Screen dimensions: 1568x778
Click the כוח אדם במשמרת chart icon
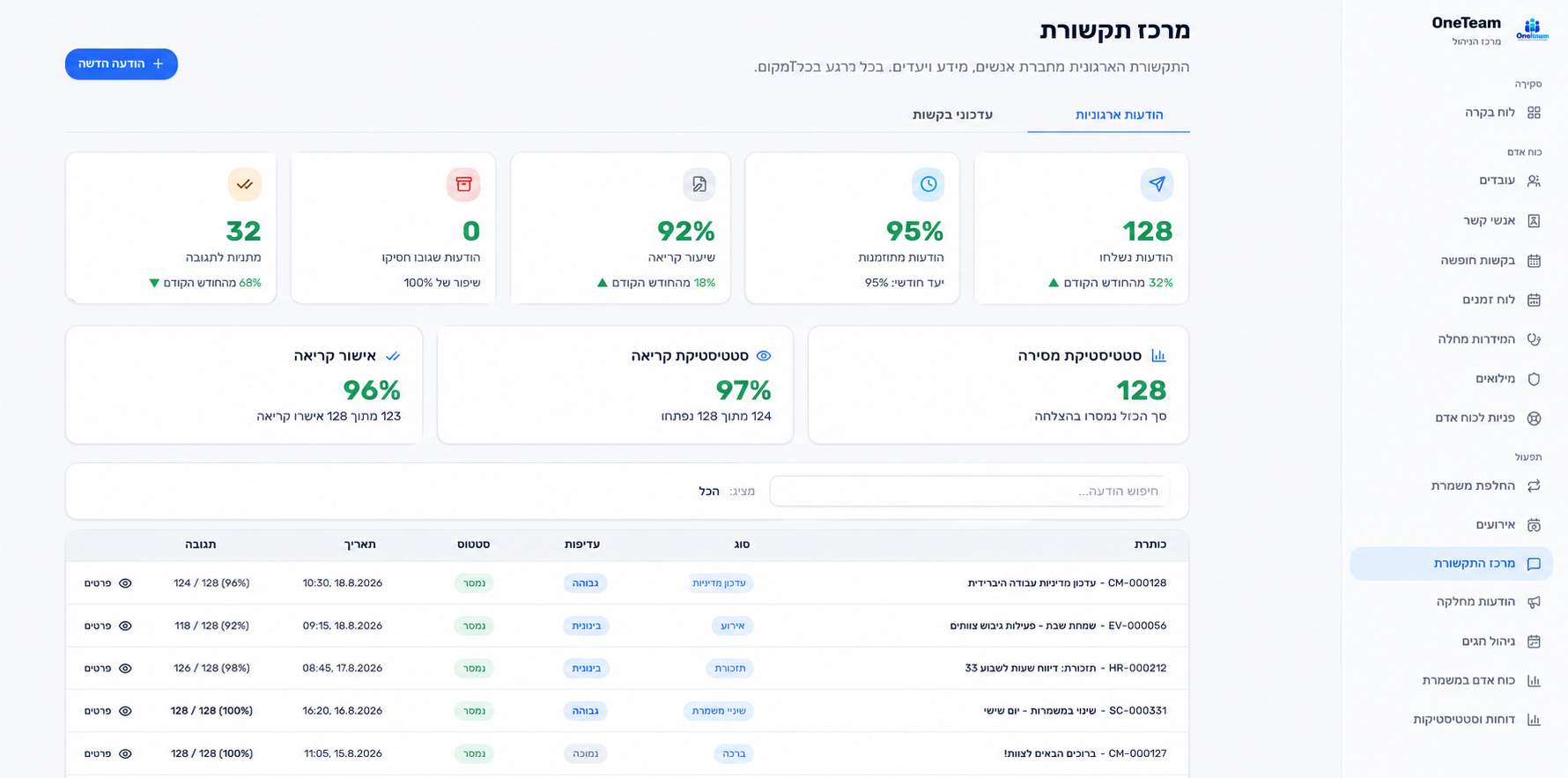(x=1534, y=680)
